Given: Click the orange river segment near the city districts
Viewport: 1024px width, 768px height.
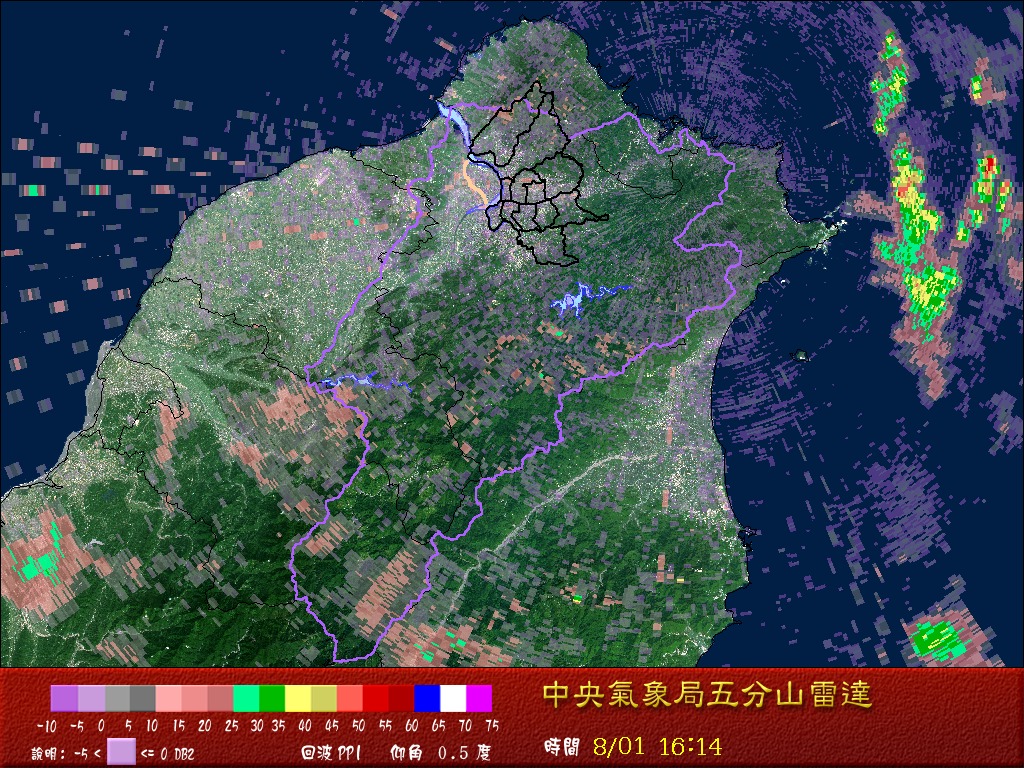Looking at the screenshot, I should [x=474, y=184].
